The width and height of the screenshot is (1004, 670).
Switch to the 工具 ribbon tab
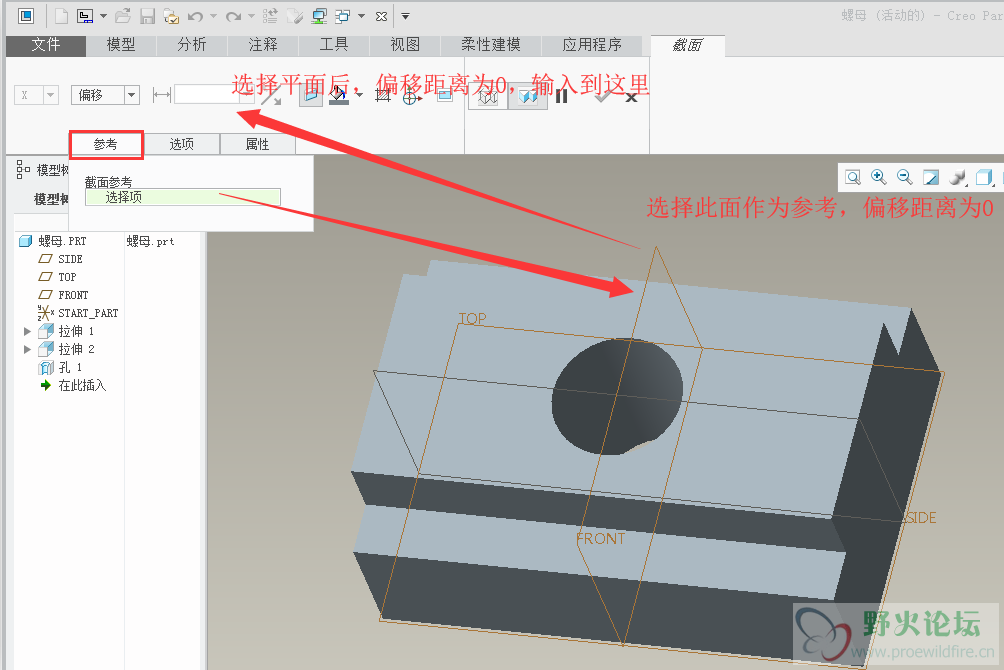pos(334,45)
